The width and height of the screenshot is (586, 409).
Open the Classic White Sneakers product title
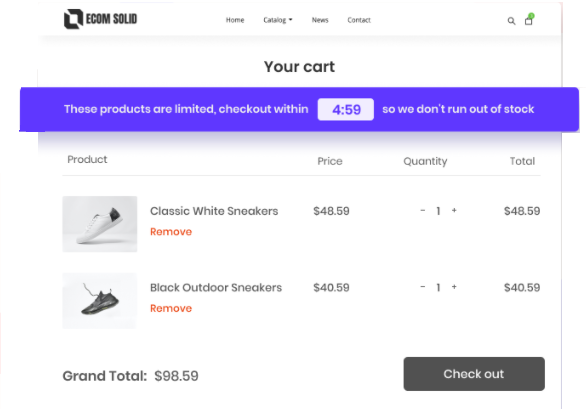(x=214, y=211)
